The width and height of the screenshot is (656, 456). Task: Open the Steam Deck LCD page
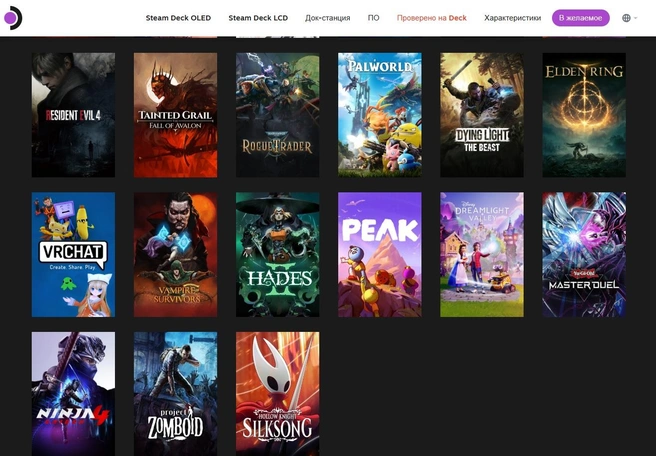coord(258,18)
